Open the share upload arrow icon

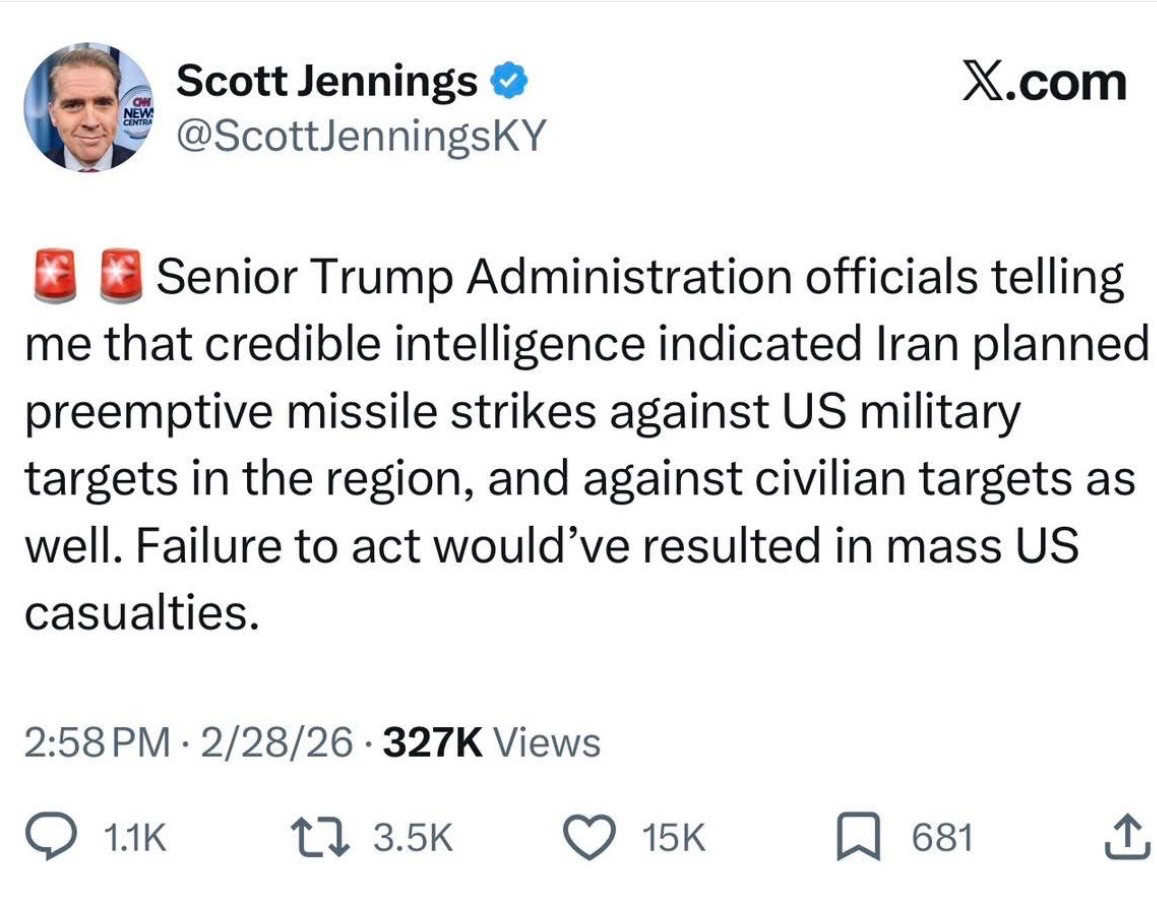point(1122,837)
